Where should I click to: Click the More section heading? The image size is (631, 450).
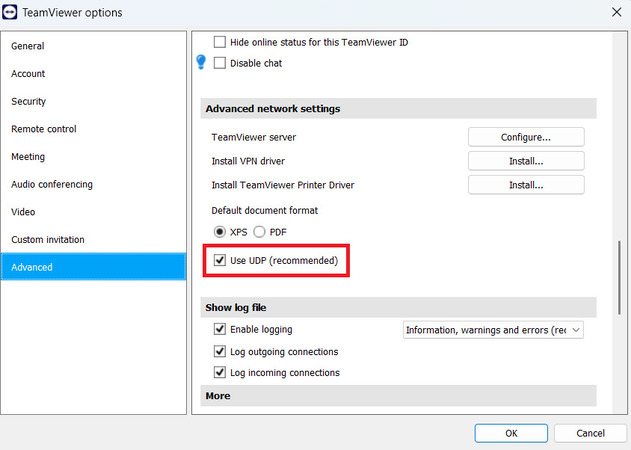point(218,396)
